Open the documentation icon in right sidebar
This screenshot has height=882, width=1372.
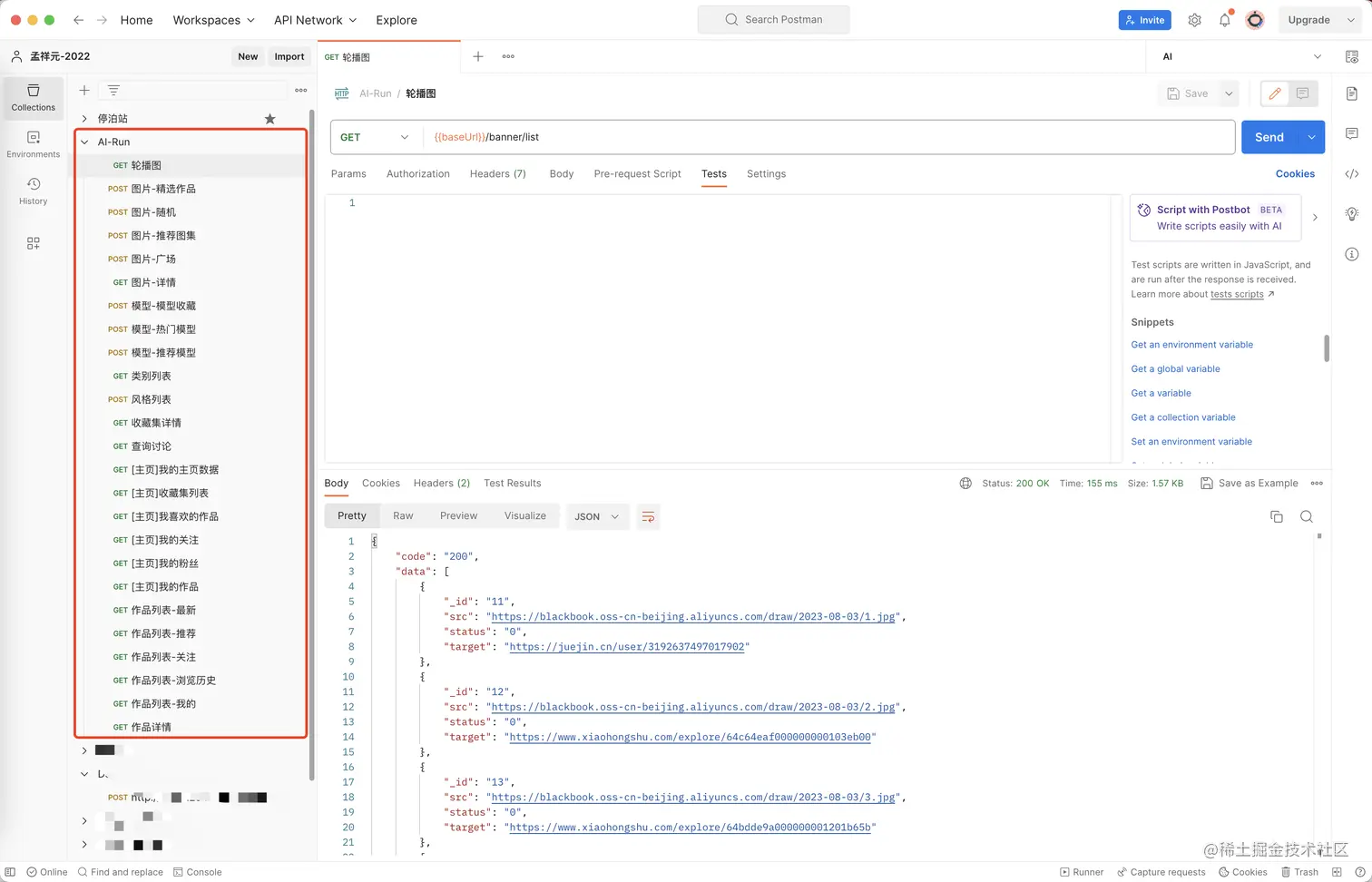(1352, 93)
